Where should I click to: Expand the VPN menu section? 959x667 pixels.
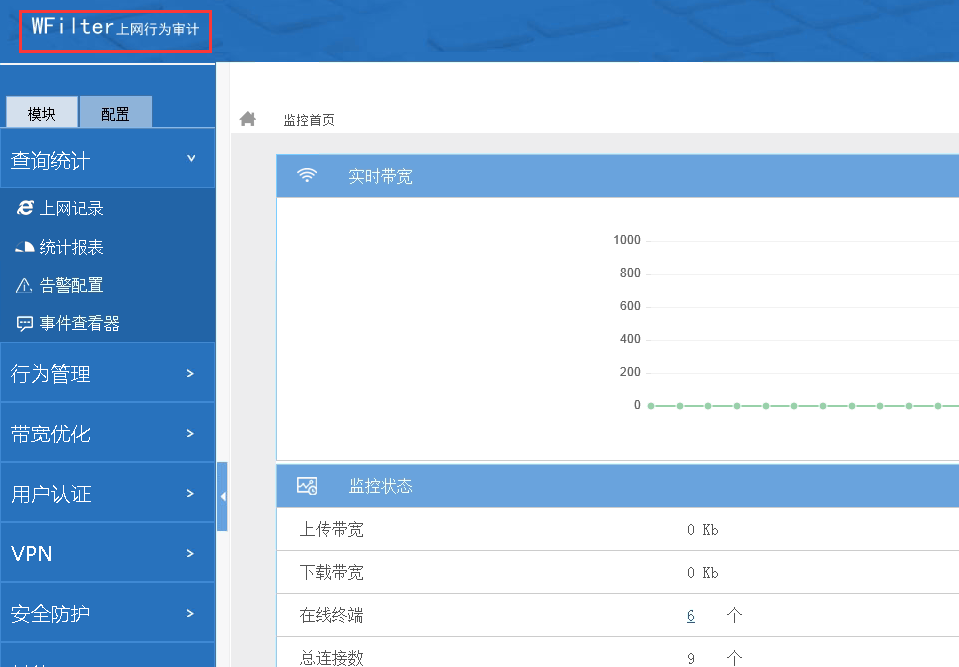click(x=107, y=553)
